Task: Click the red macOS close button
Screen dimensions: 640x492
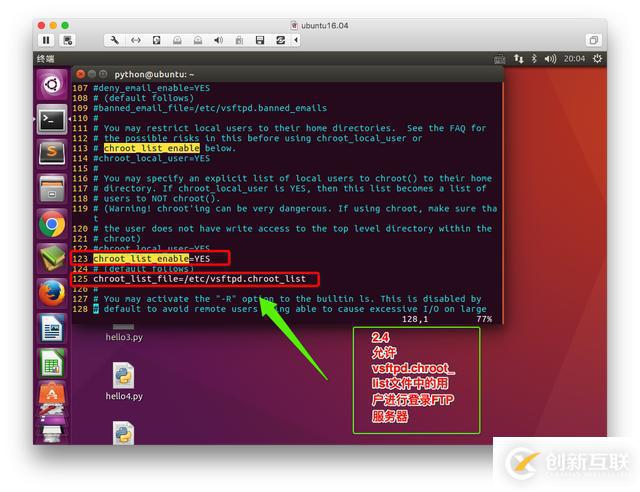Action: point(41,25)
